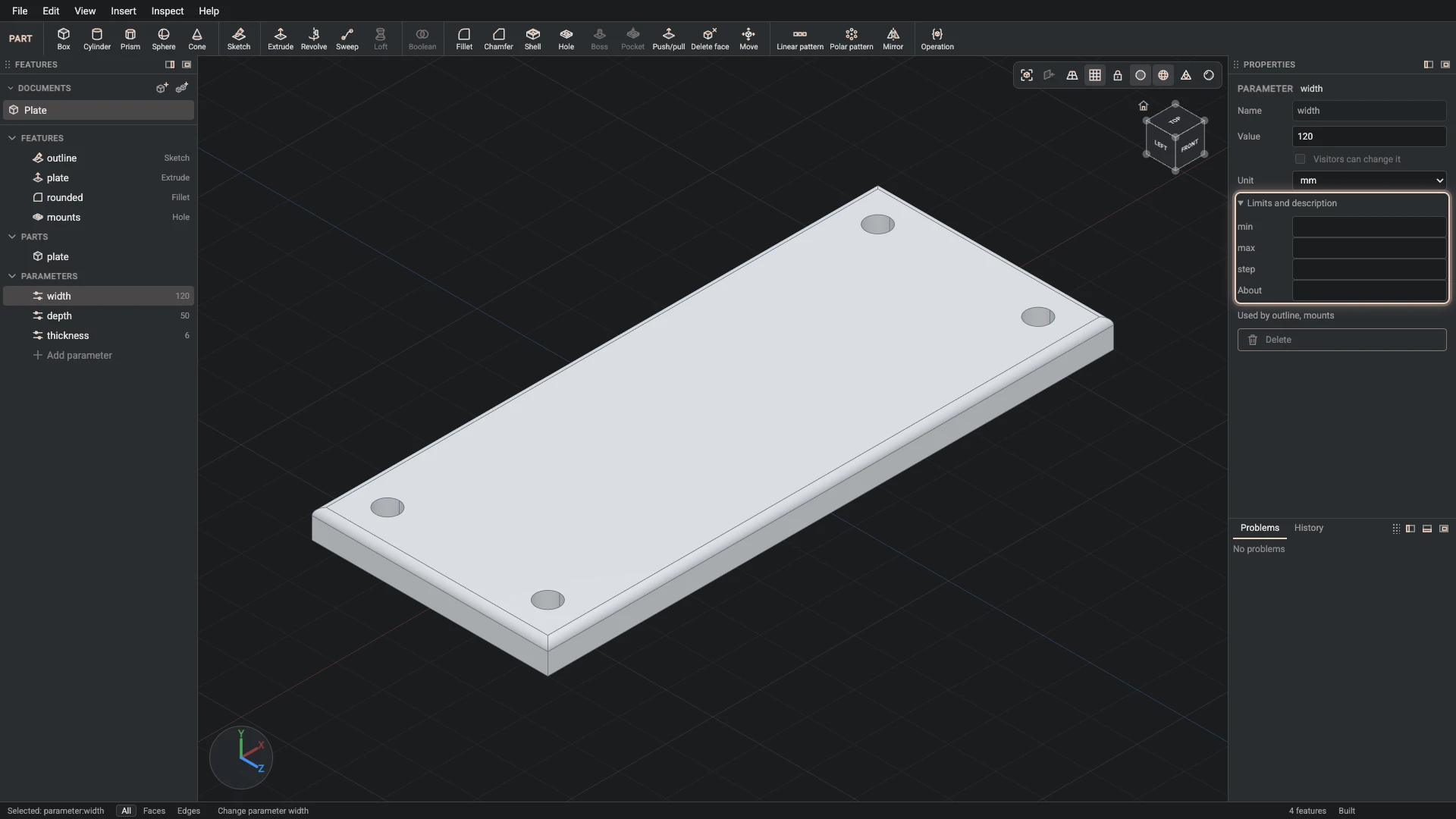Image resolution: width=1456 pixels, height=819 pixels.
Task: Use the Delete face tool
Action: [710, 39]
